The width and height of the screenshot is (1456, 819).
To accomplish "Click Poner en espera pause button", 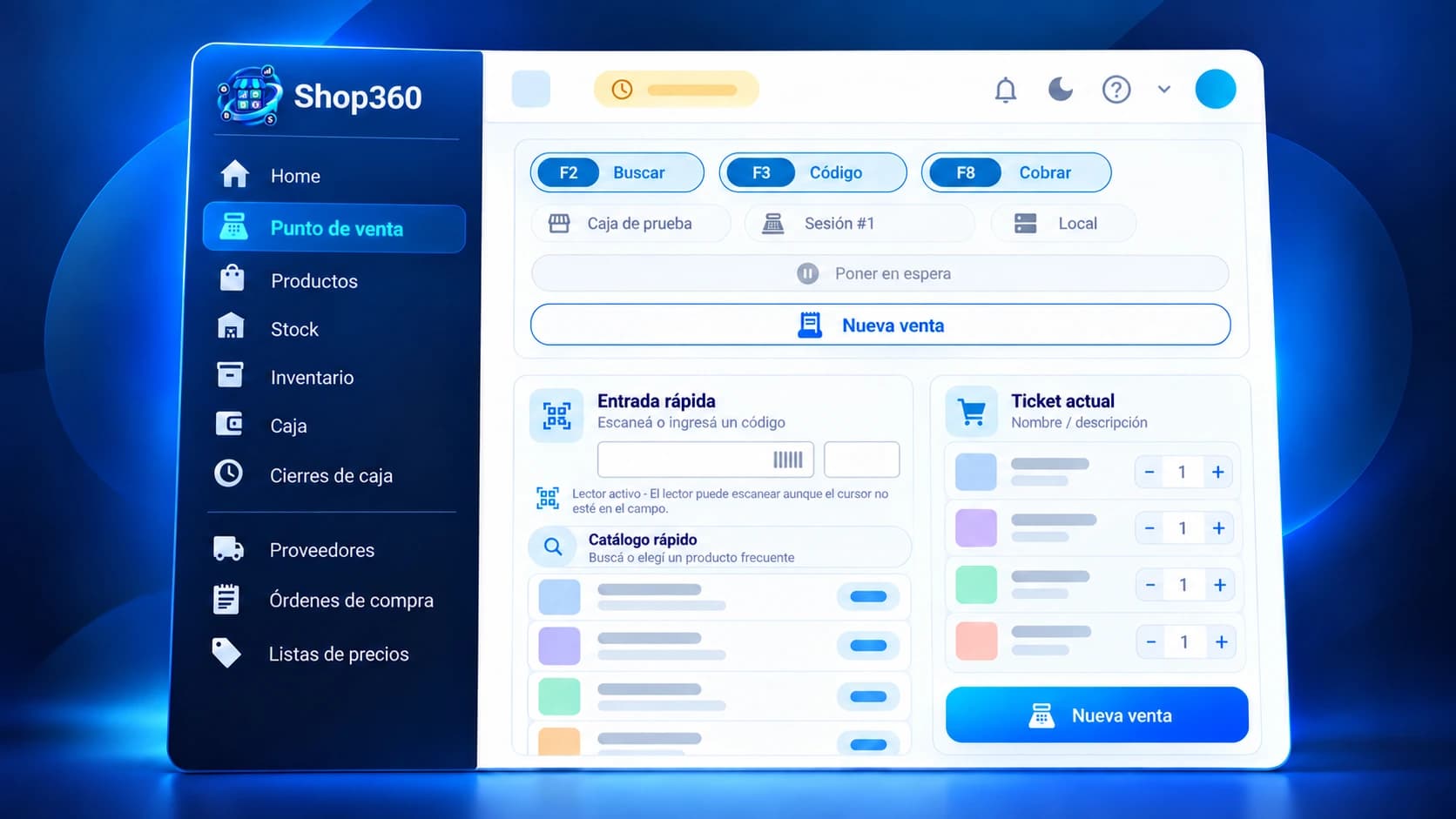I will tap(880, 273).
